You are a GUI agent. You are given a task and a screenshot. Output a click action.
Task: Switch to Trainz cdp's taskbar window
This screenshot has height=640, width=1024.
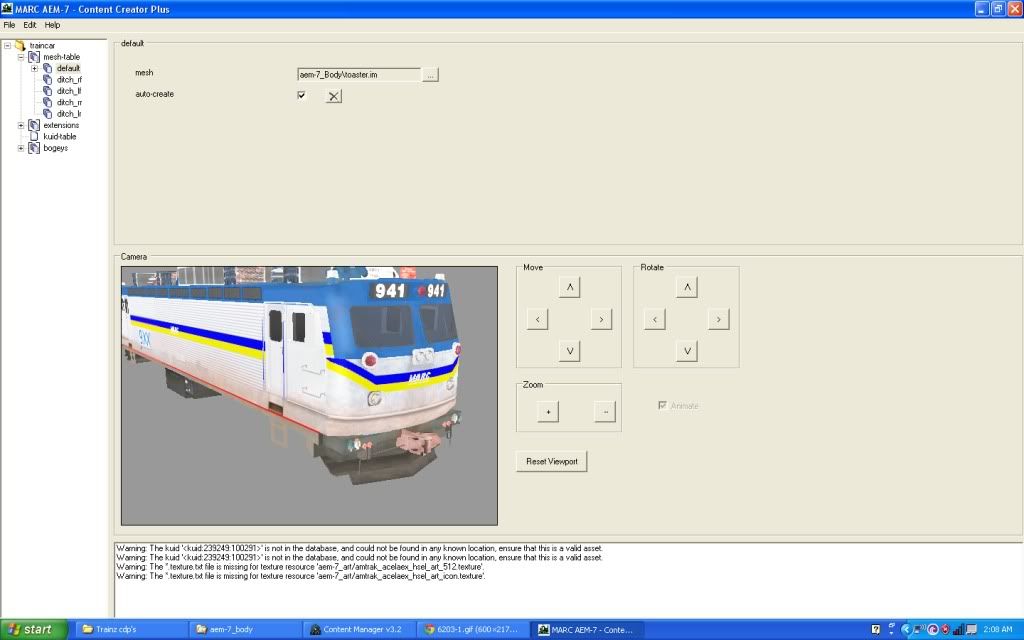point(131,630)
